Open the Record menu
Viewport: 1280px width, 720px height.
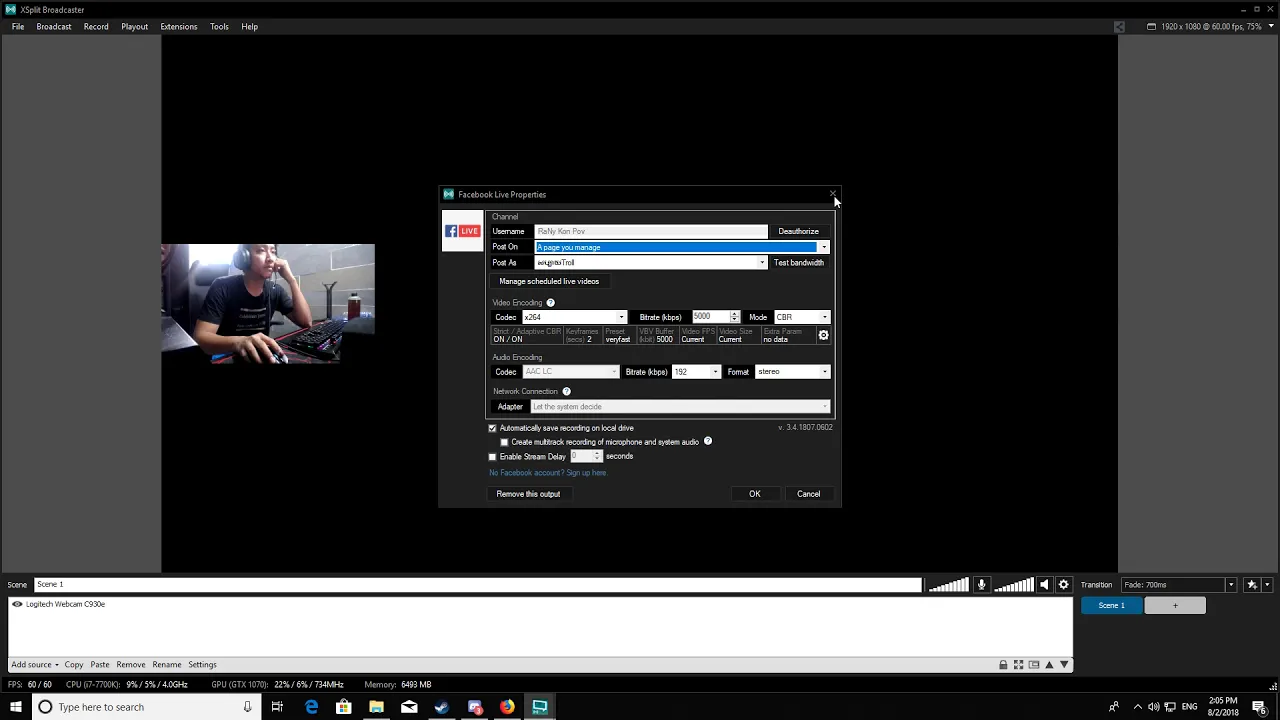pos(96,27)
